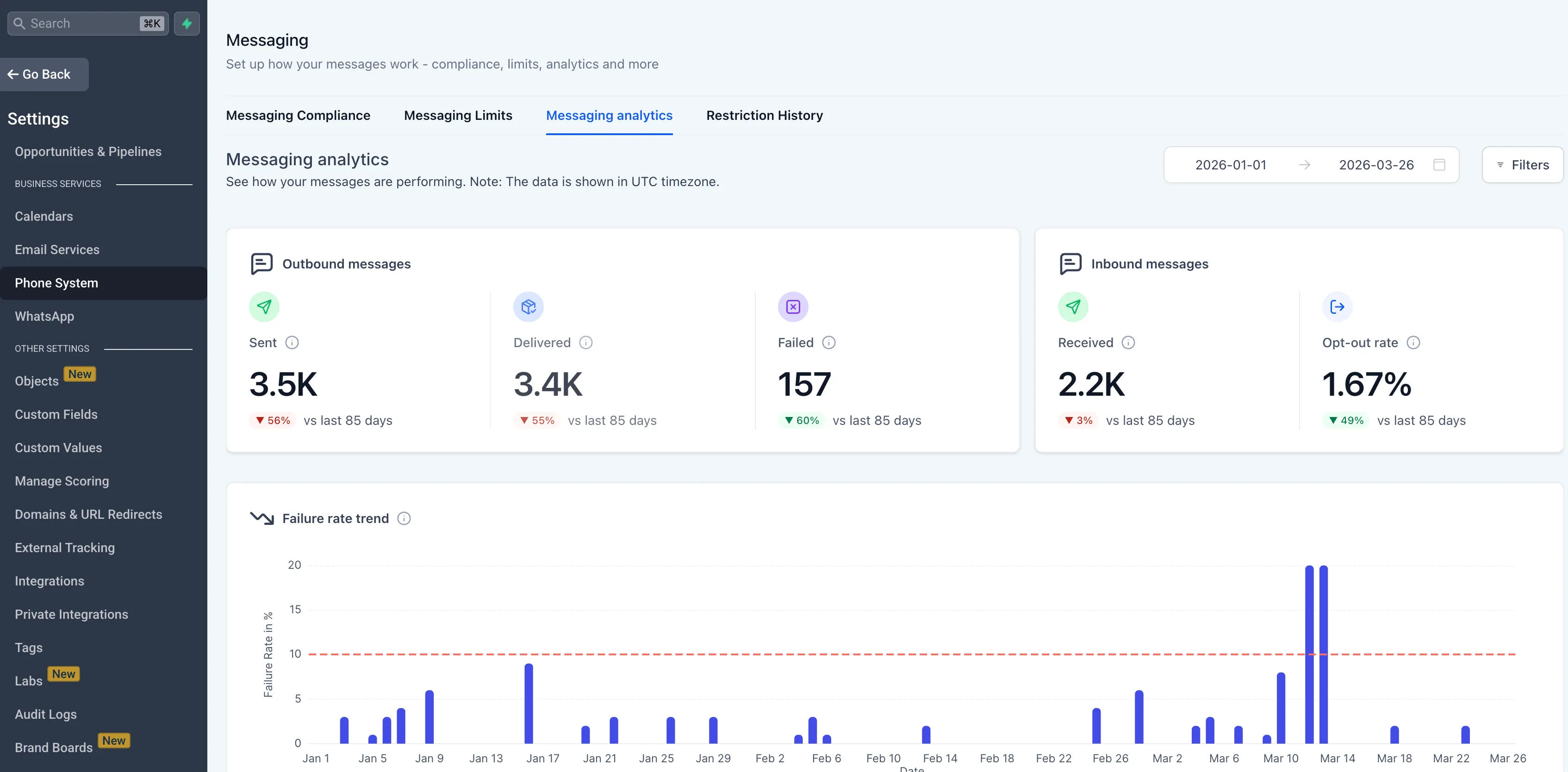This screenshot has width=1568, height=772.
Task: Open the info tooltip next to Sent
Action: pyautogui.click(x=292, y=343)
